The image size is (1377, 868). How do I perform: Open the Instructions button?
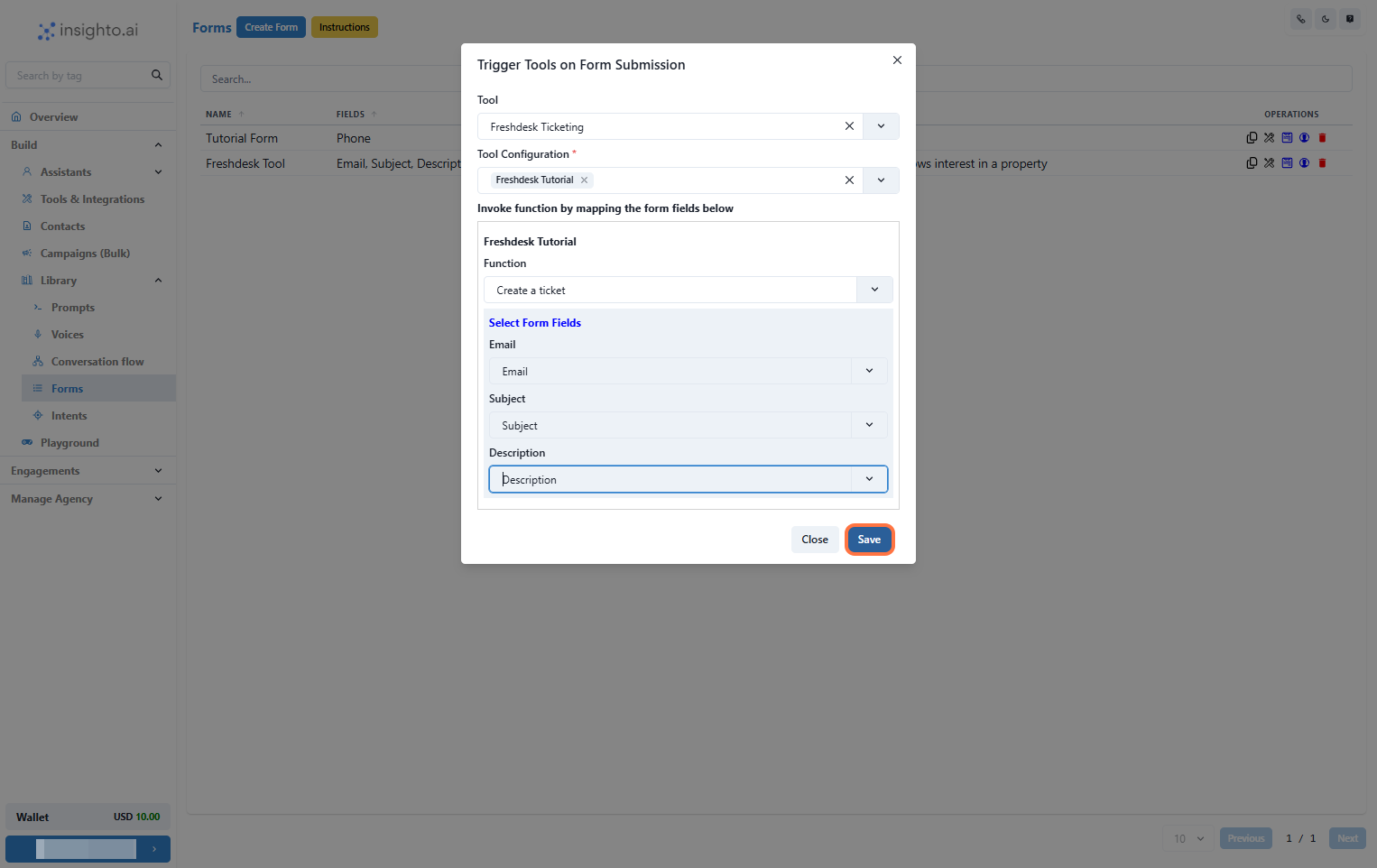[x=345, y=27]
